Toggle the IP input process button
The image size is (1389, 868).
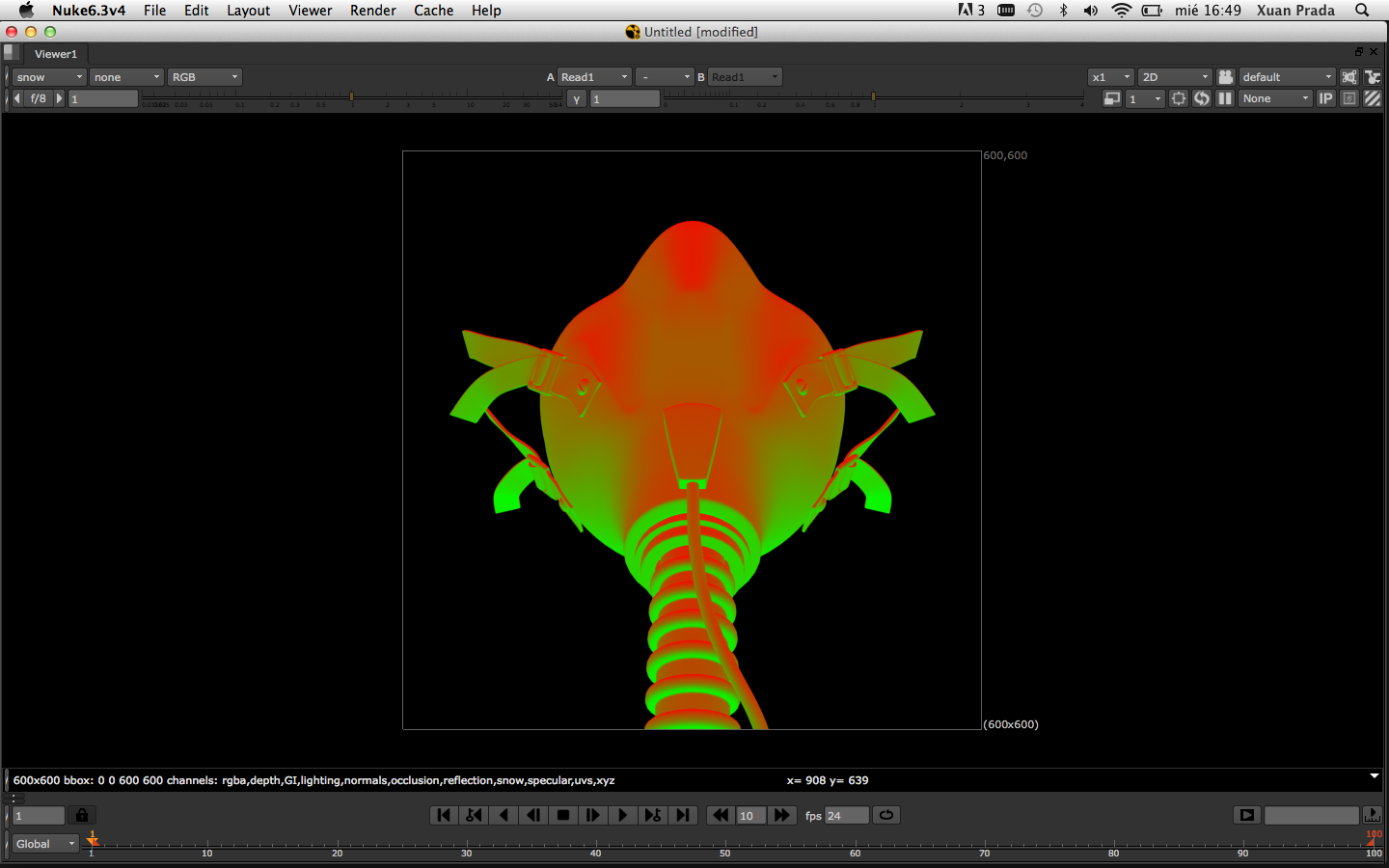tap(1326, 98)
